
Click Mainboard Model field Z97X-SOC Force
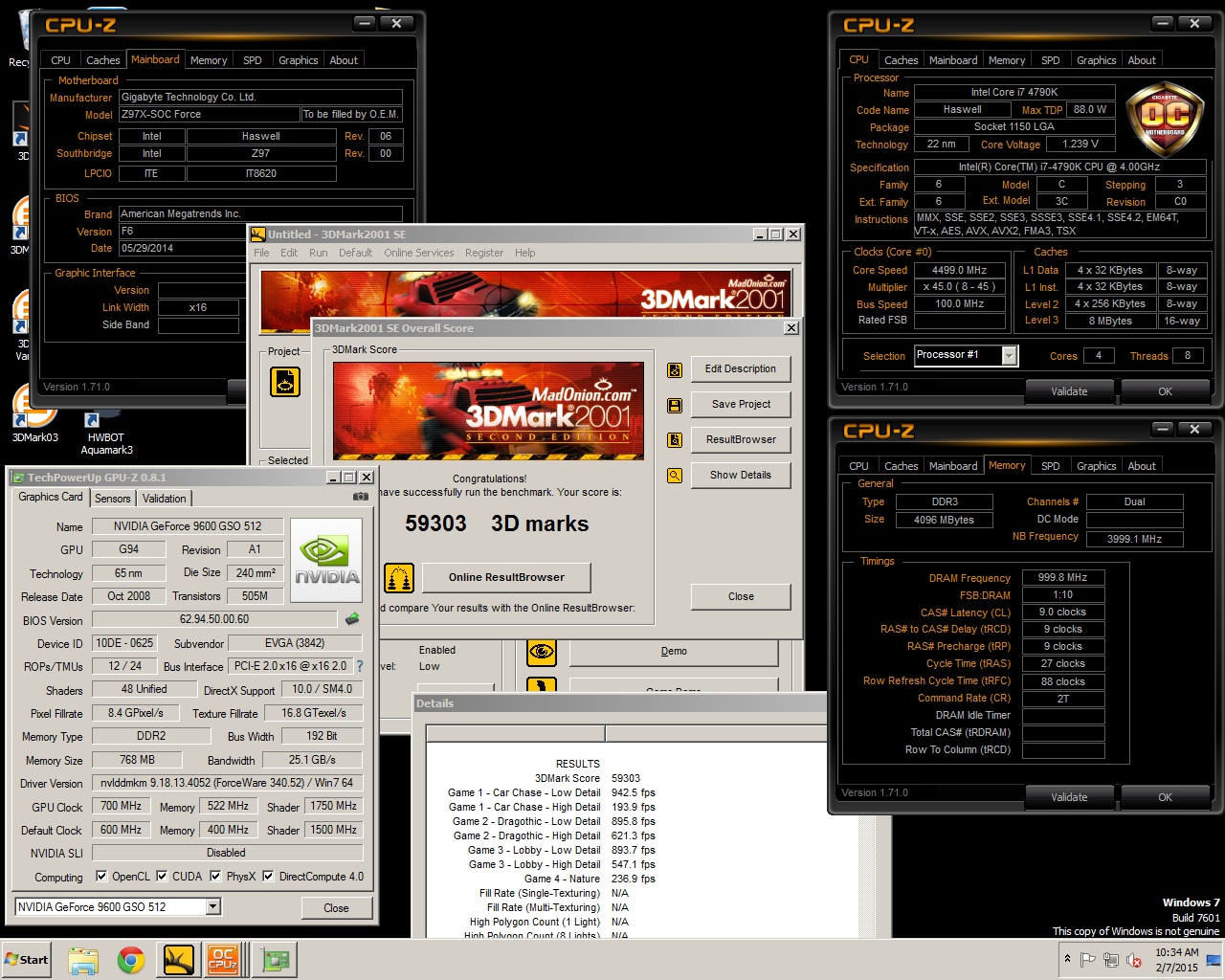(209, 115)
